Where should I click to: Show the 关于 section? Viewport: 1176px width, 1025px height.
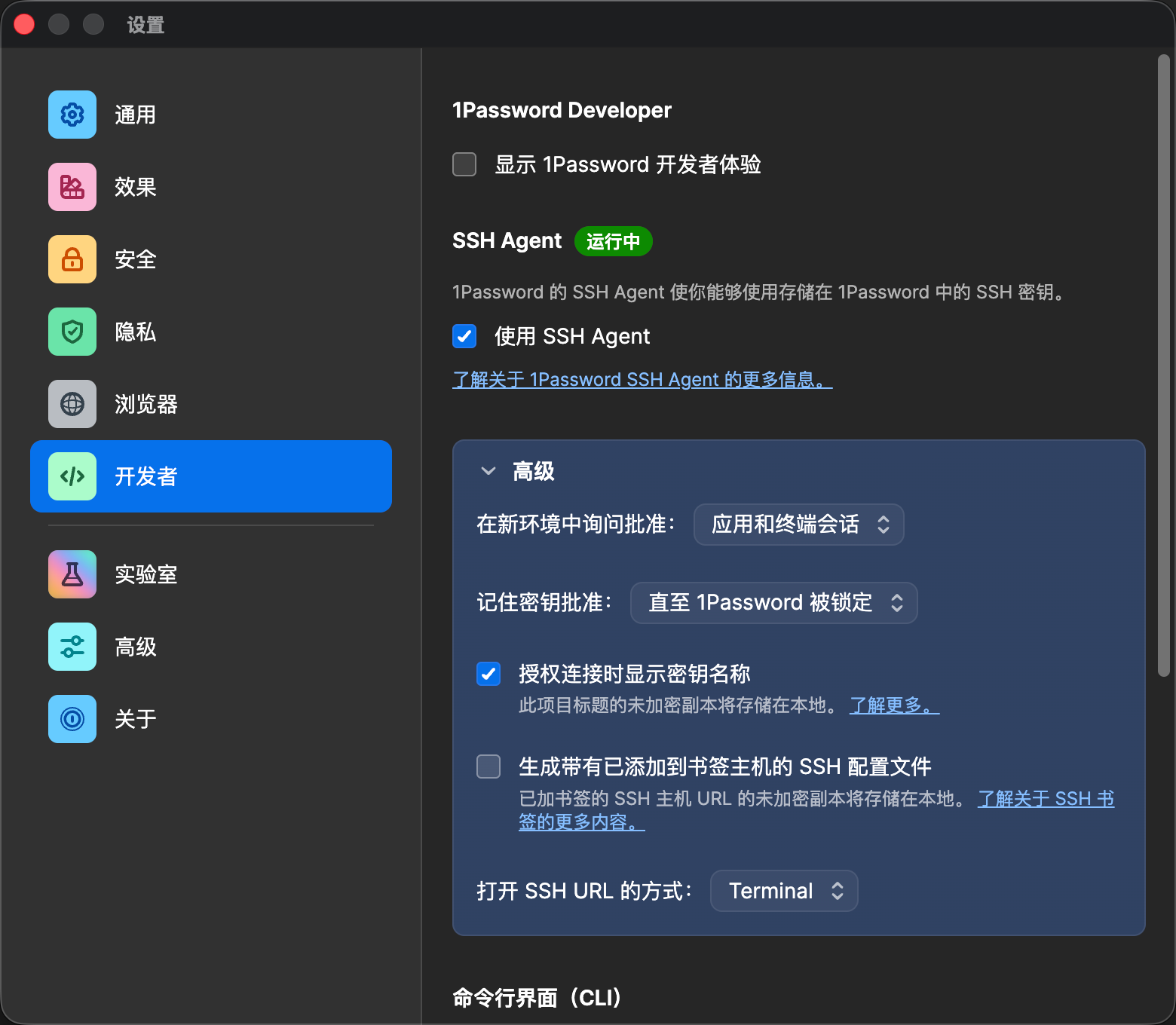coord(211,719)
